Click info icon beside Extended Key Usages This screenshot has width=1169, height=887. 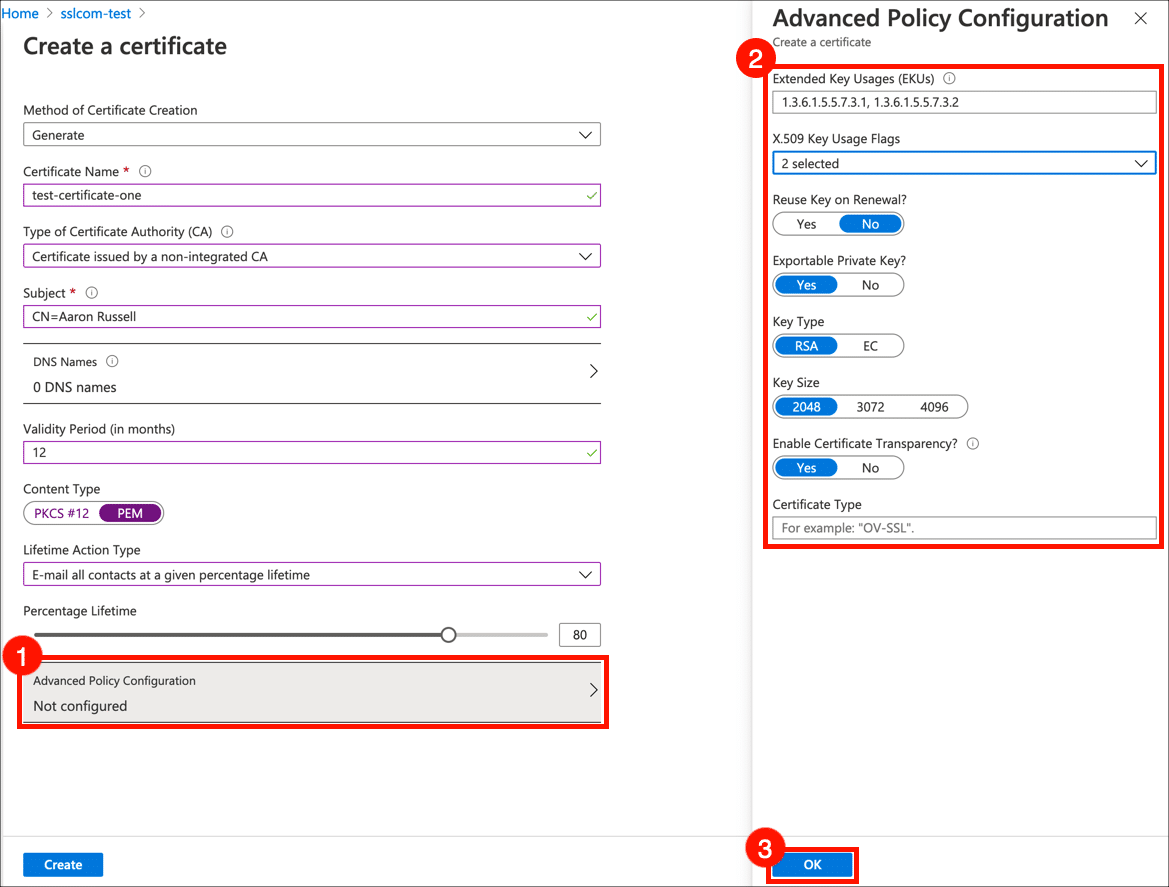click(x=950, y=78)
